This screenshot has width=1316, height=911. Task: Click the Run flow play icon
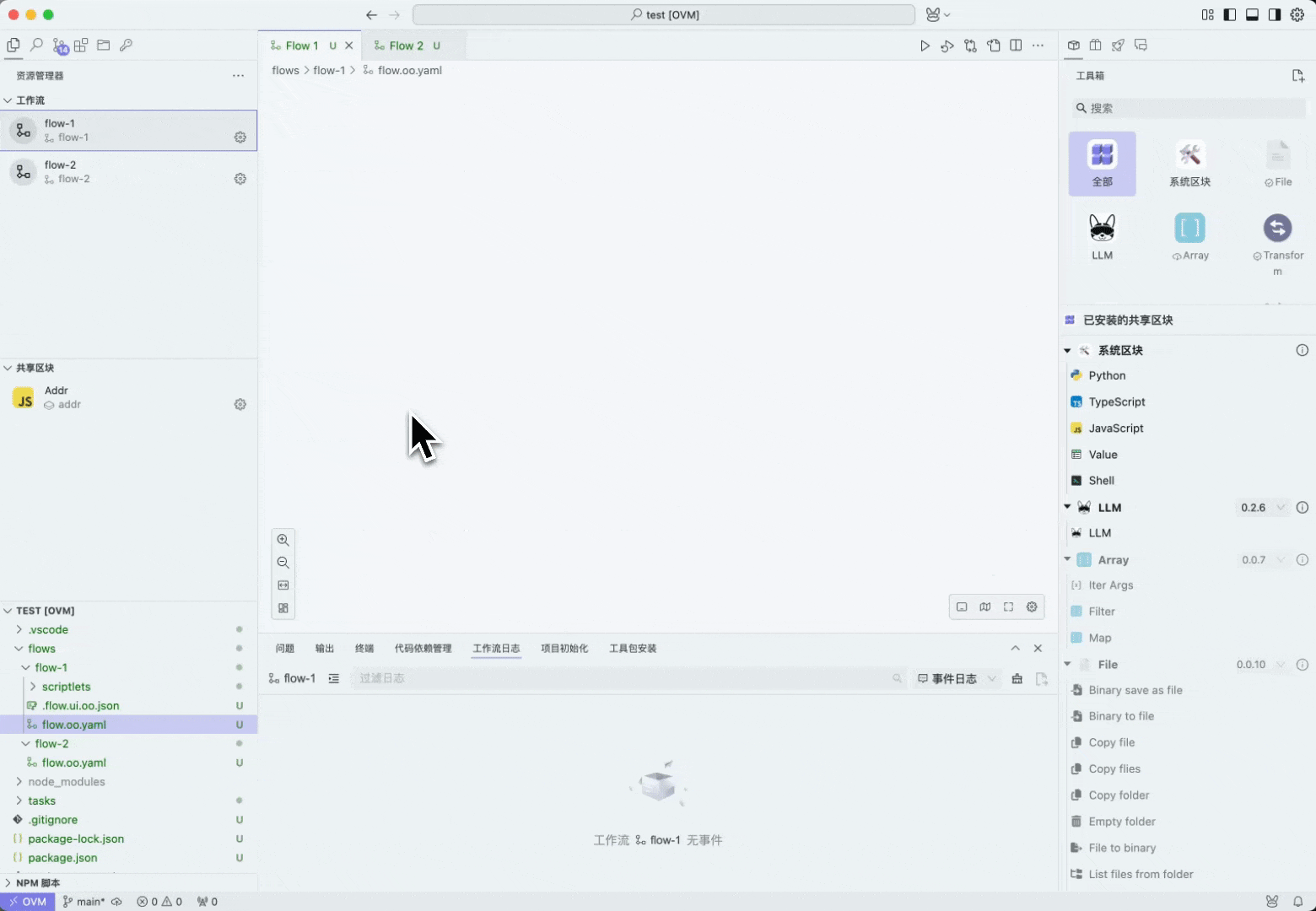point(925,46)
